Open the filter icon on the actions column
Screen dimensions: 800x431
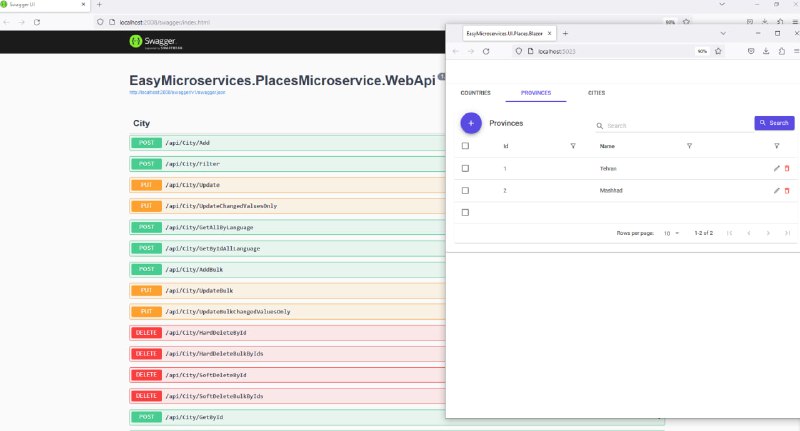(777, 146)
